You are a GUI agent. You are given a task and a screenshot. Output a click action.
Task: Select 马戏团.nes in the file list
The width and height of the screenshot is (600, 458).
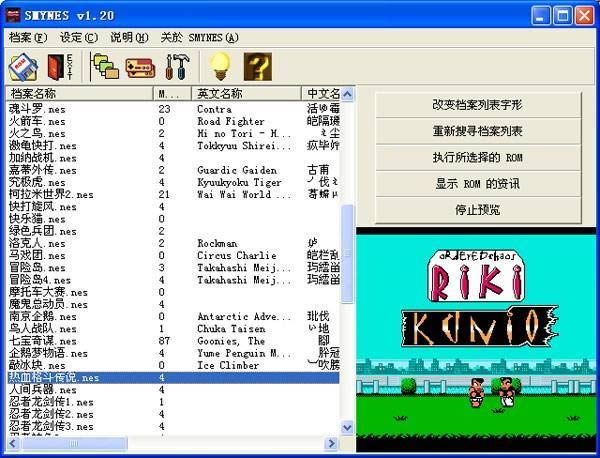tap(37, 256)
